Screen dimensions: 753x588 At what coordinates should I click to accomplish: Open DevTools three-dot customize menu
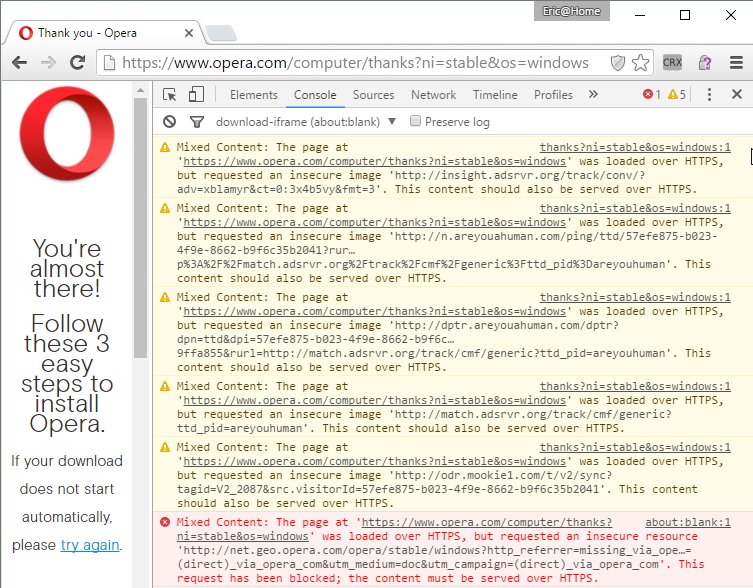pos(709,95)
